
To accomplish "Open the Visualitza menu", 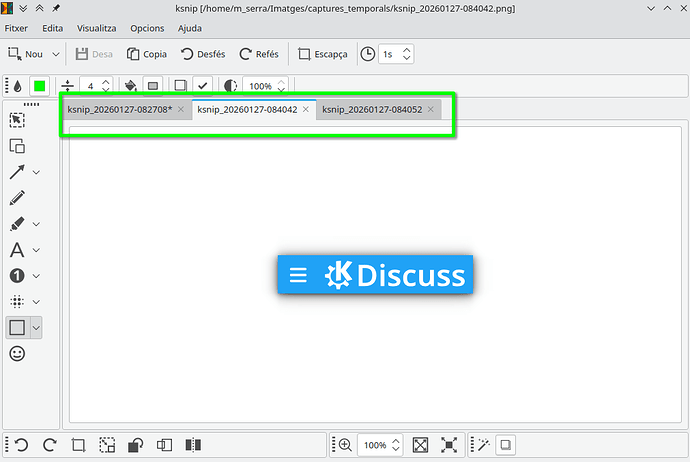I will [95, 28].
